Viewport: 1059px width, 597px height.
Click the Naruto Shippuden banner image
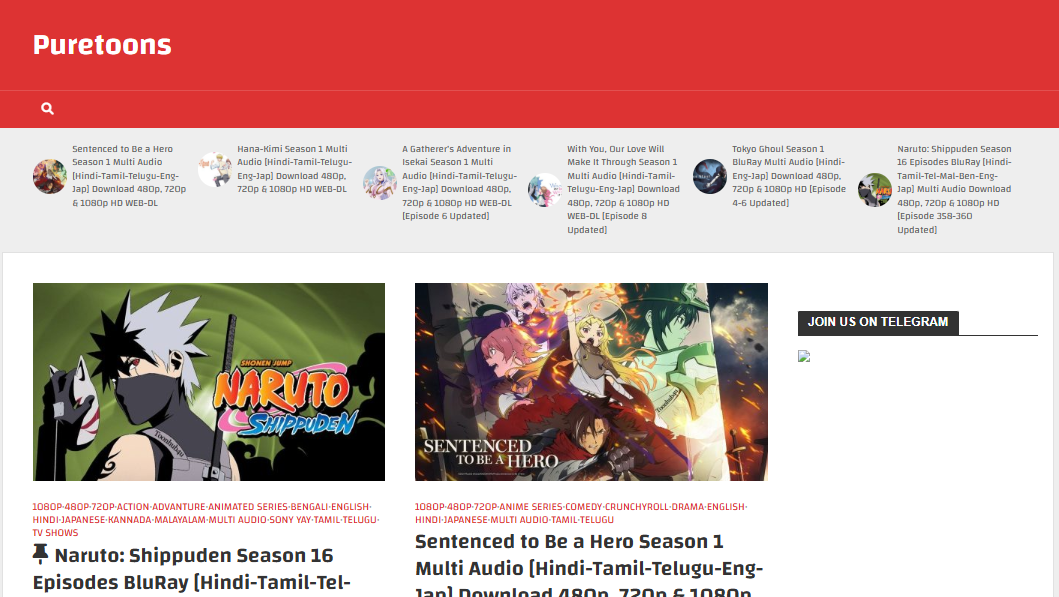pyautogui.click(x=209, y=382)
